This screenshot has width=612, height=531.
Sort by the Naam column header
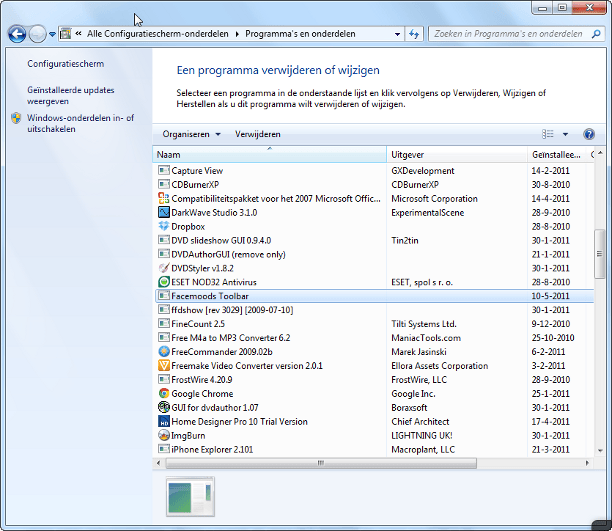[269, 155]
